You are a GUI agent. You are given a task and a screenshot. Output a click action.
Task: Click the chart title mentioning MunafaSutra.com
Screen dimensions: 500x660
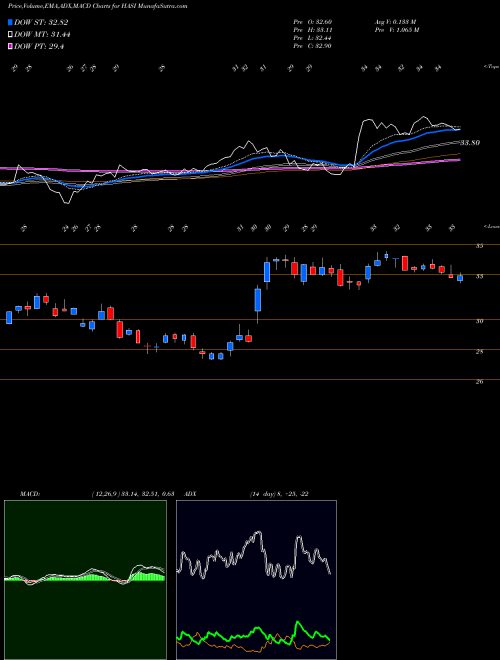click(98, 6)
